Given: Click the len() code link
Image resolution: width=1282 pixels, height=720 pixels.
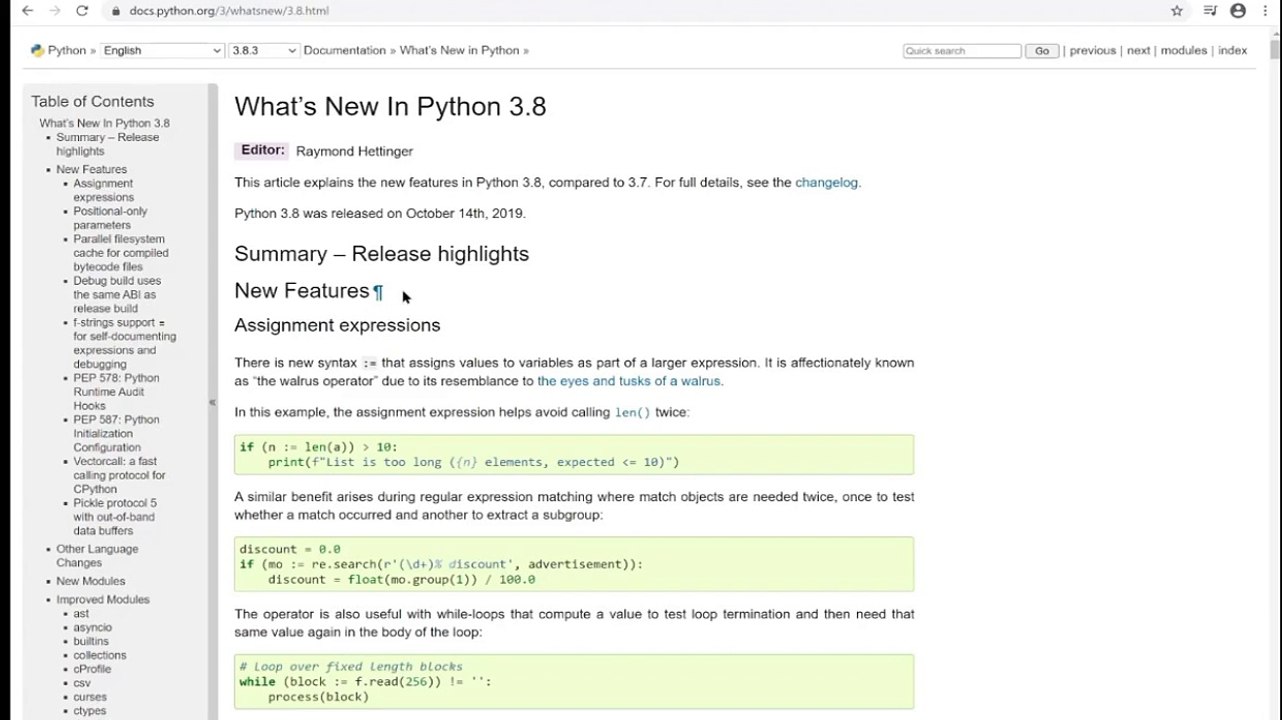Looking at the screenshot, I should (632, 412).
